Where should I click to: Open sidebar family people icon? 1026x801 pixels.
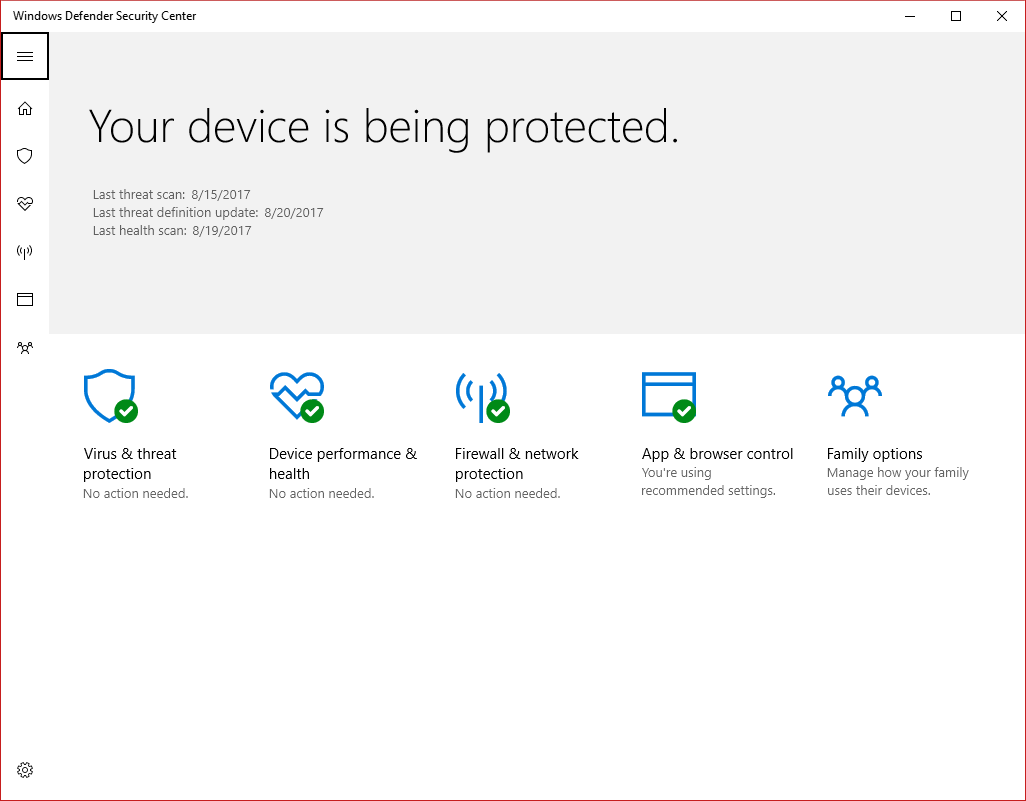pyautogui.click(x=25, y=347)
